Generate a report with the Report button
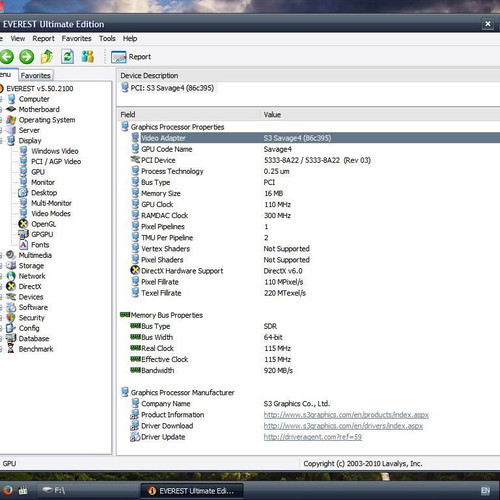The height and width of the screenshot is (500, 500). pos(131,57)
